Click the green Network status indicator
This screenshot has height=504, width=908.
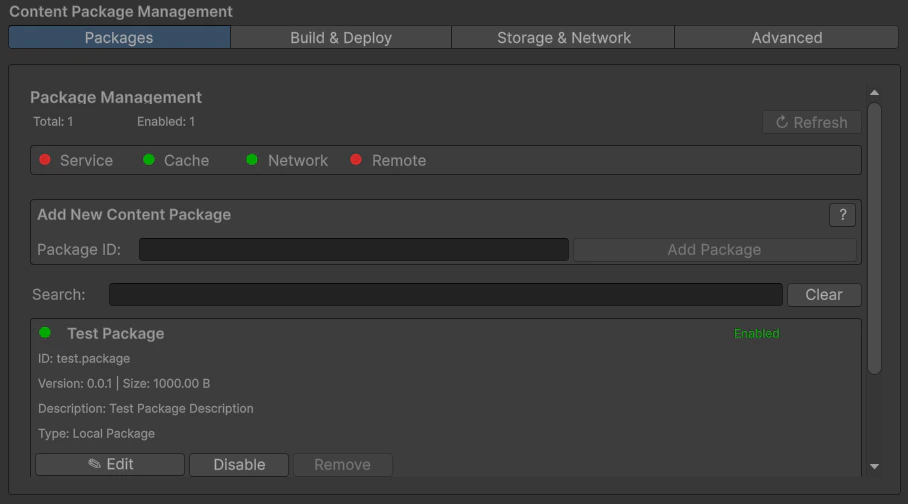click(x=252, y=159)
